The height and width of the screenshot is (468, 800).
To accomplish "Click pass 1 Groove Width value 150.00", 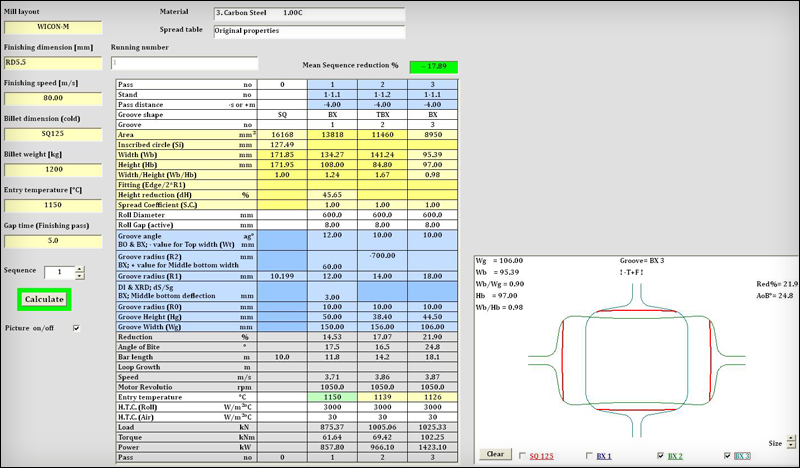I will tap(332, 327).
